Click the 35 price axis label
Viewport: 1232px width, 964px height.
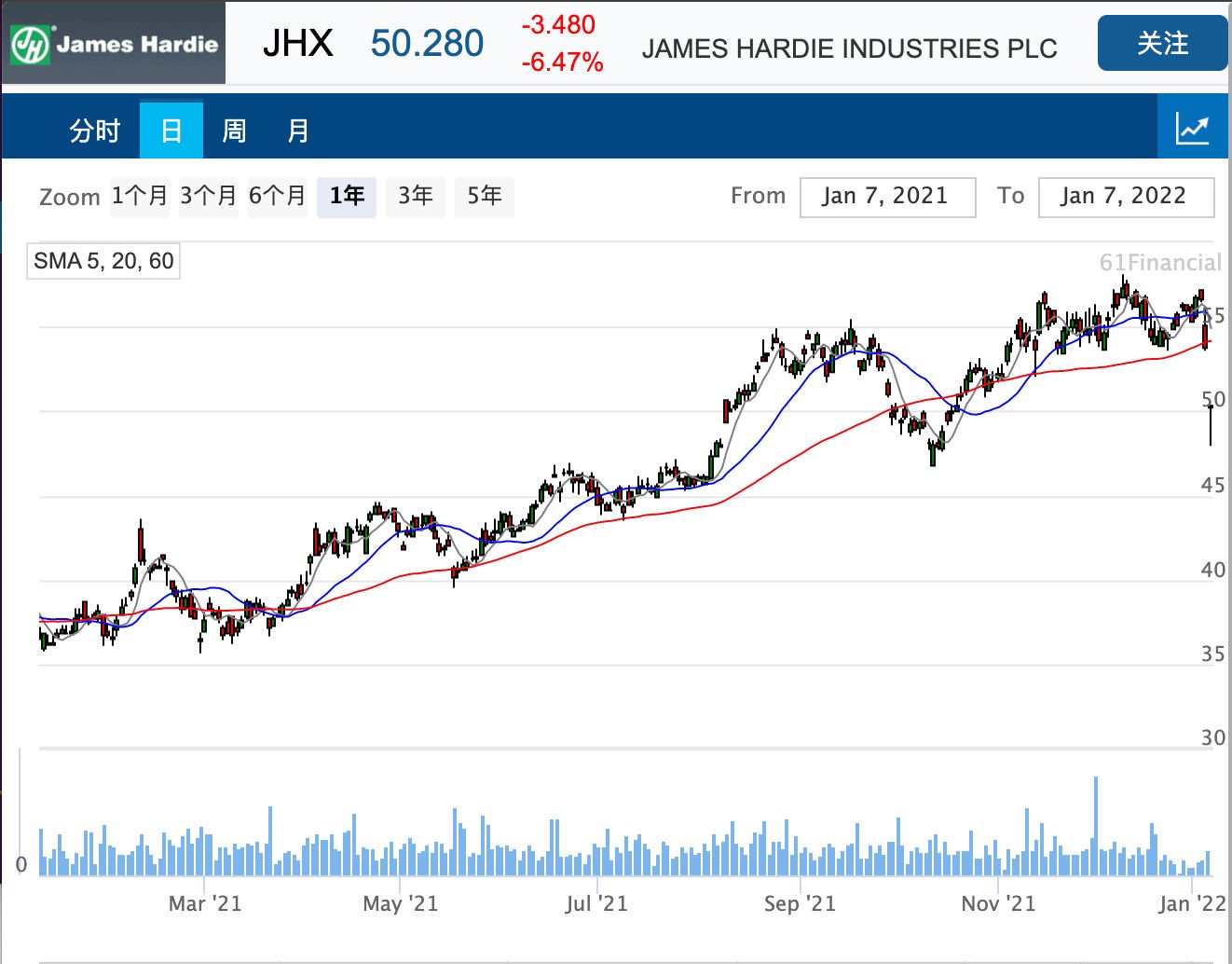(x=1212, y=654)
